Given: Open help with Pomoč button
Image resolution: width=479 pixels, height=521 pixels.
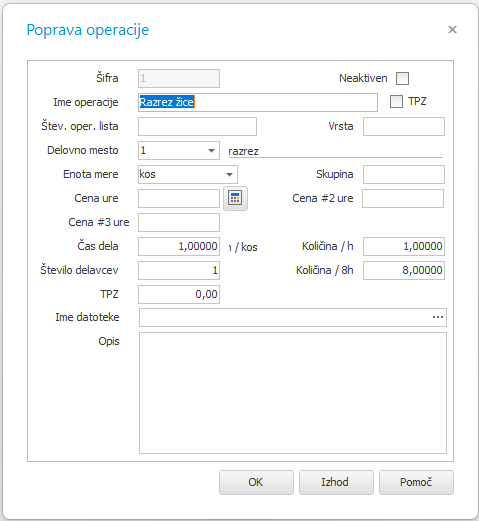Looking at the screenshot, I should pos(416,482).
